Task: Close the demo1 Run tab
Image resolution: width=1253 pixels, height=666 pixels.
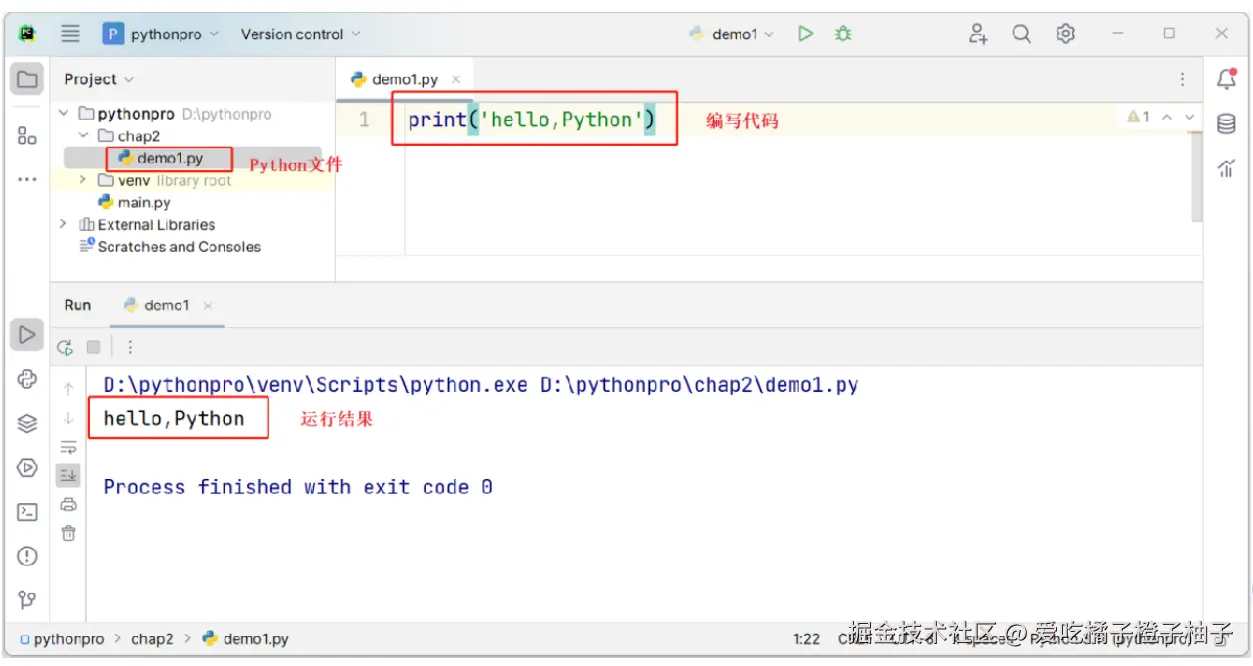Action: [x=208, y=306]
